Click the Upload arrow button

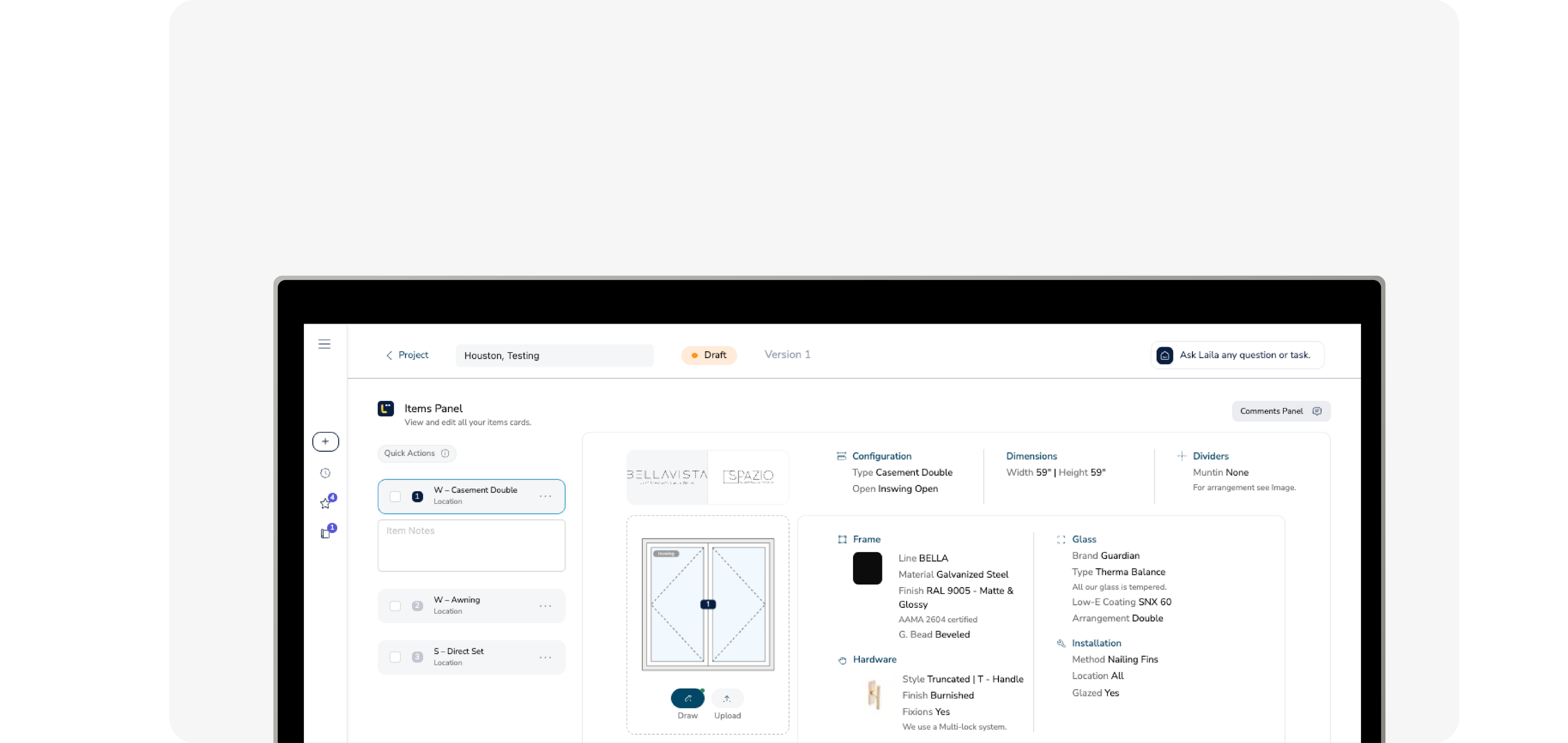tap(727, 698)
